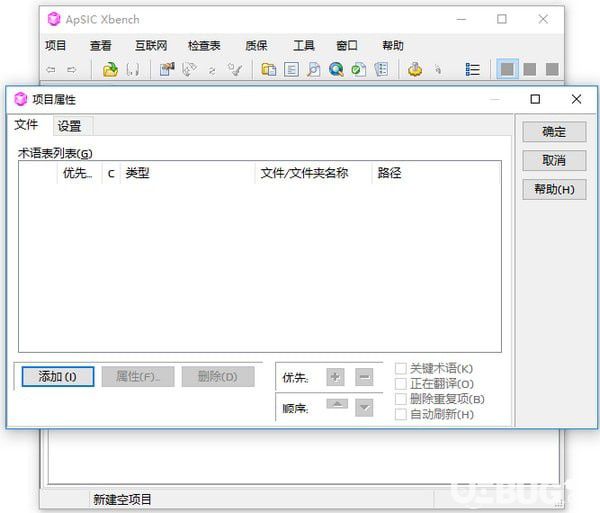Viewport: 600px width, 513px height.
Task: Click the 属性(F) button
Action: tap(138, 377)
